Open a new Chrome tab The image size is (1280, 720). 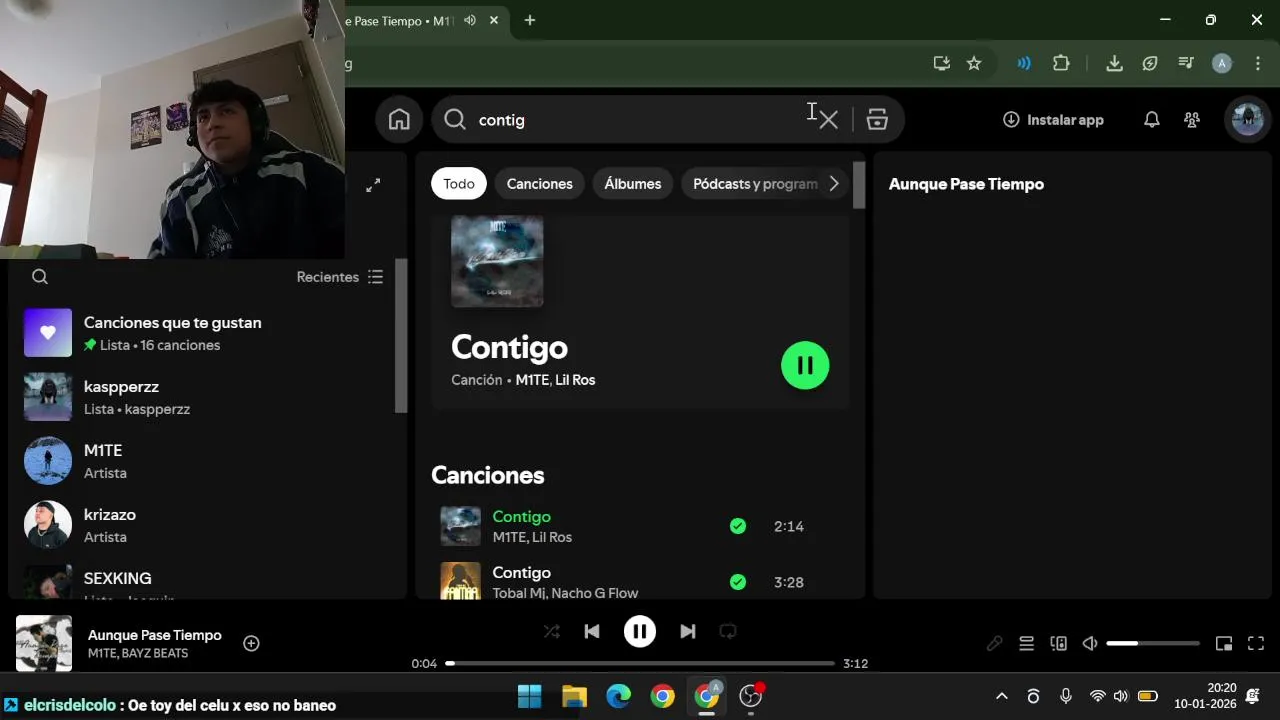(x=530, y=20)
